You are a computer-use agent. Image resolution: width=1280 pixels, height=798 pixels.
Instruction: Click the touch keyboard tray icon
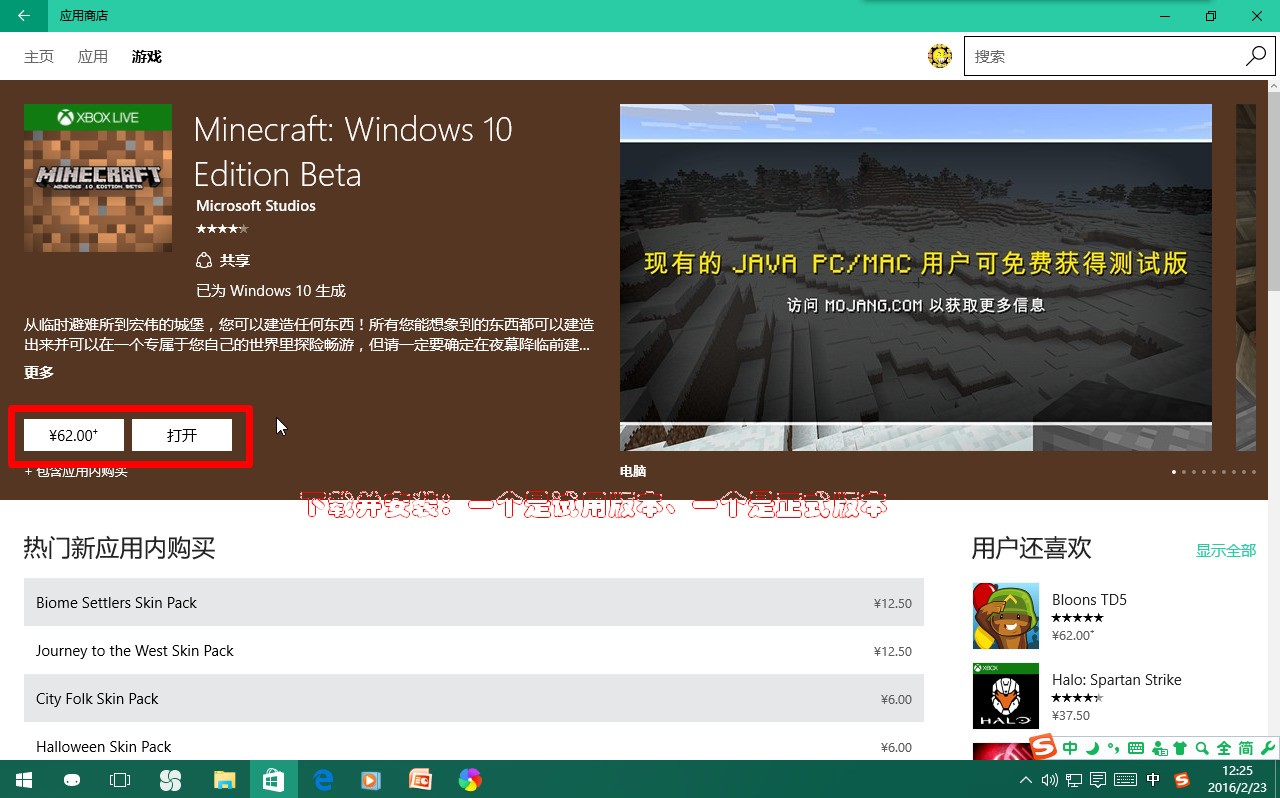1125,779
